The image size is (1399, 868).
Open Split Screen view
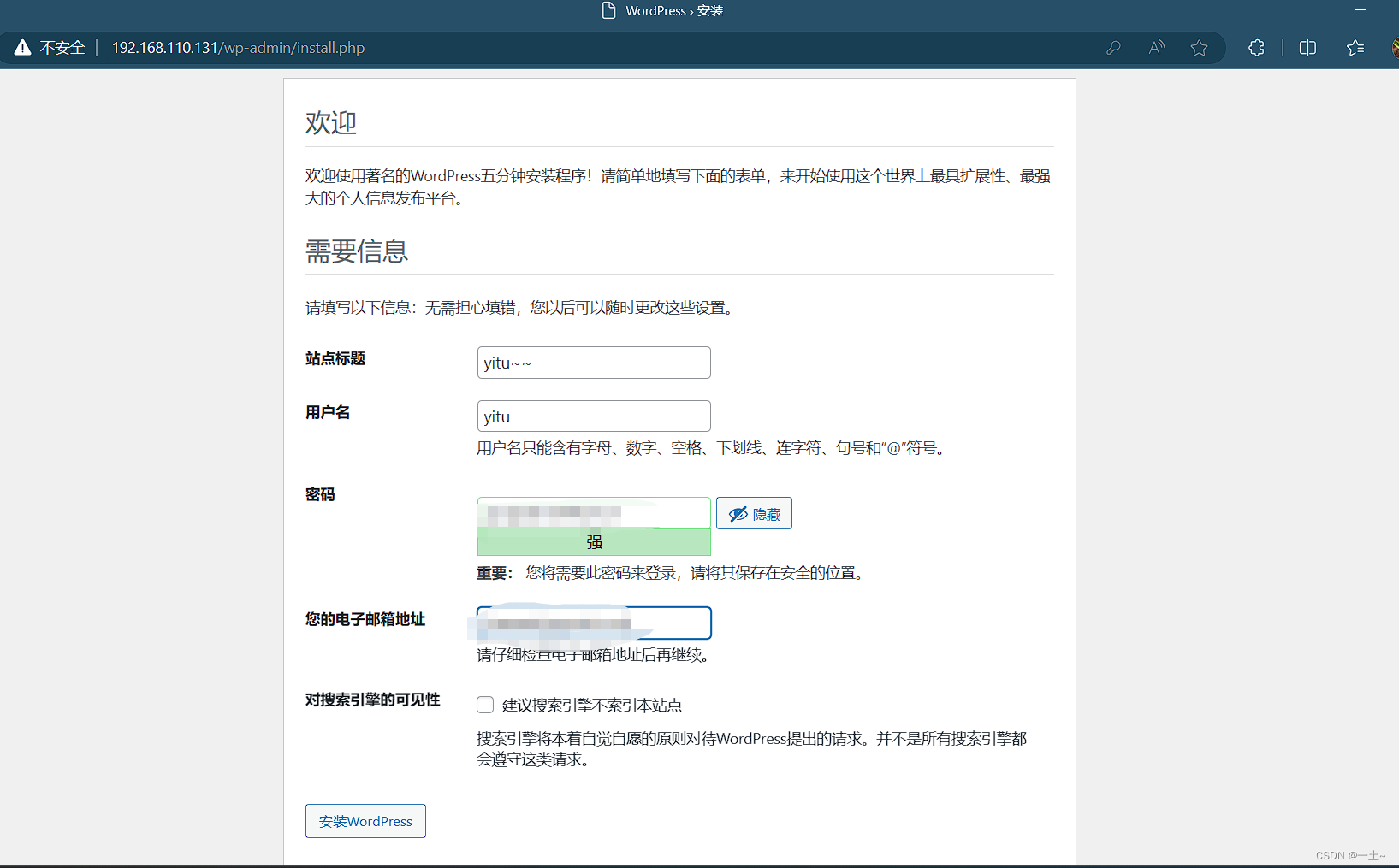(1307, 48)
